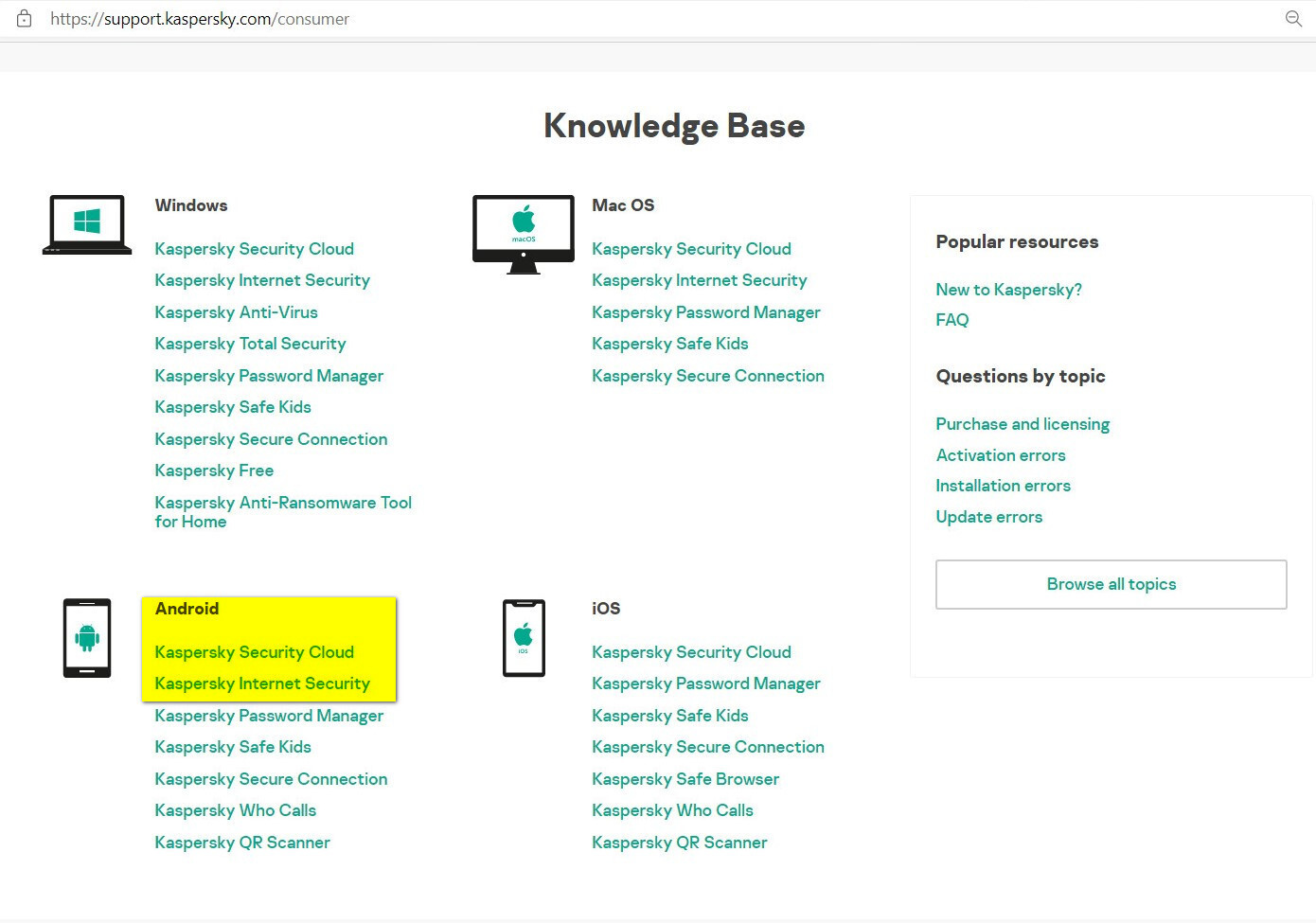The height and width of the screenshot is (923, 1316).
Task: Click the Knowledge Base page title
Action: point(674,126)
